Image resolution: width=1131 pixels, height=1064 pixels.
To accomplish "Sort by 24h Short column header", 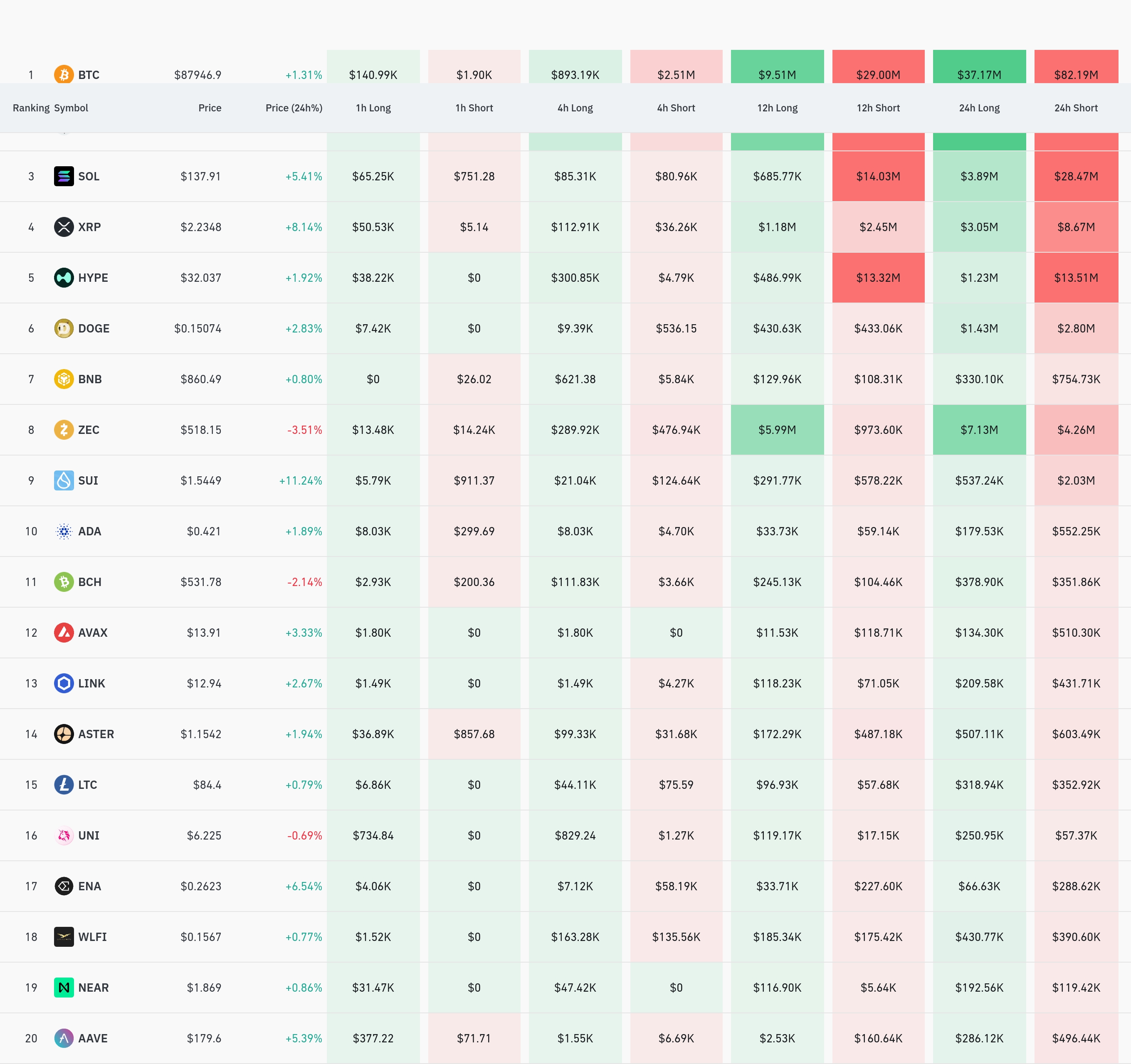I will pos(1075,108).
